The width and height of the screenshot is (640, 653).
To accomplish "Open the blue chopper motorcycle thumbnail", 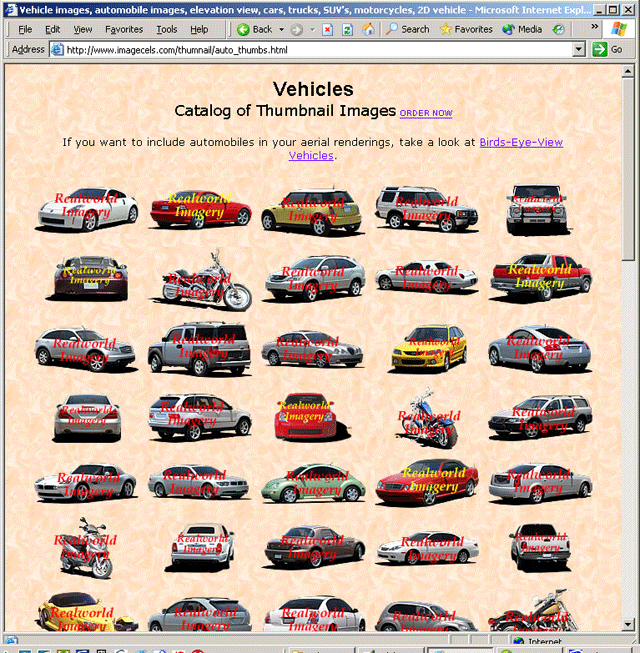I will [429, 418].
